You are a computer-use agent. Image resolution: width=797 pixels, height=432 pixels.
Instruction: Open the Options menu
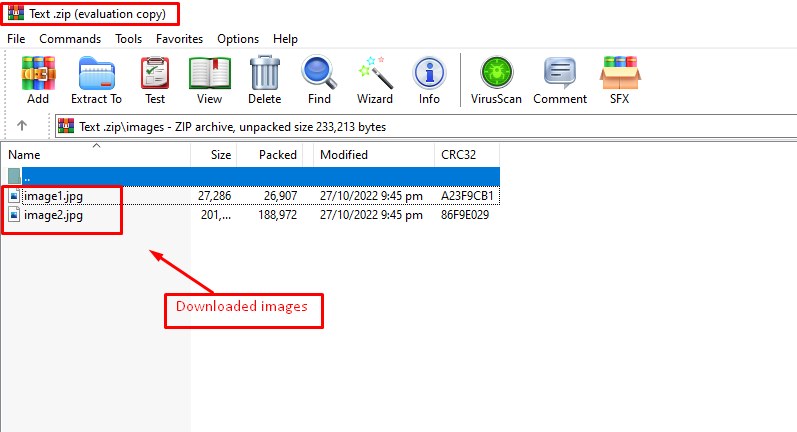pyautogui.click(x=238, y=39)
